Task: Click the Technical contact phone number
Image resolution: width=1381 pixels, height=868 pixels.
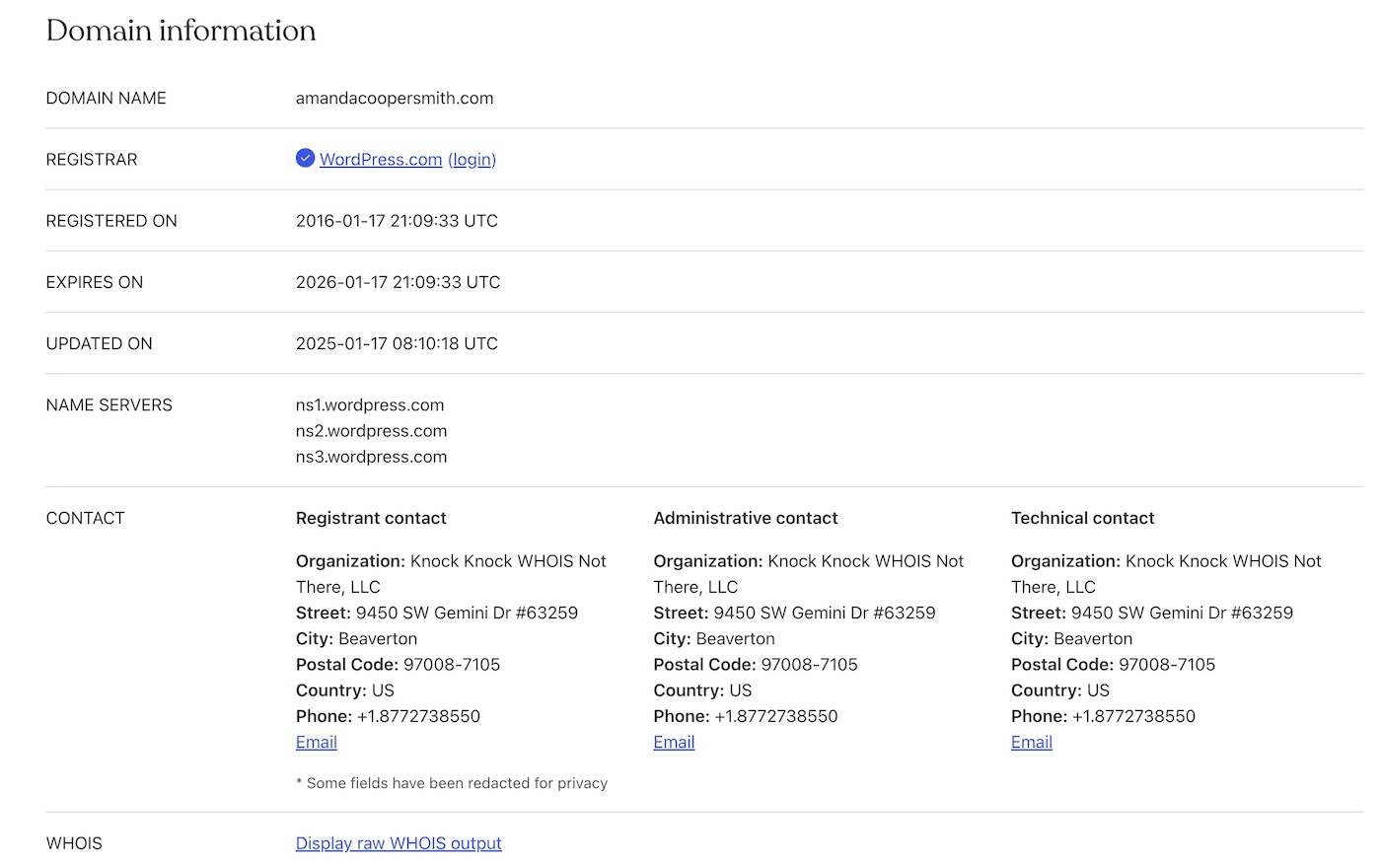Action: coord(1133,716)
